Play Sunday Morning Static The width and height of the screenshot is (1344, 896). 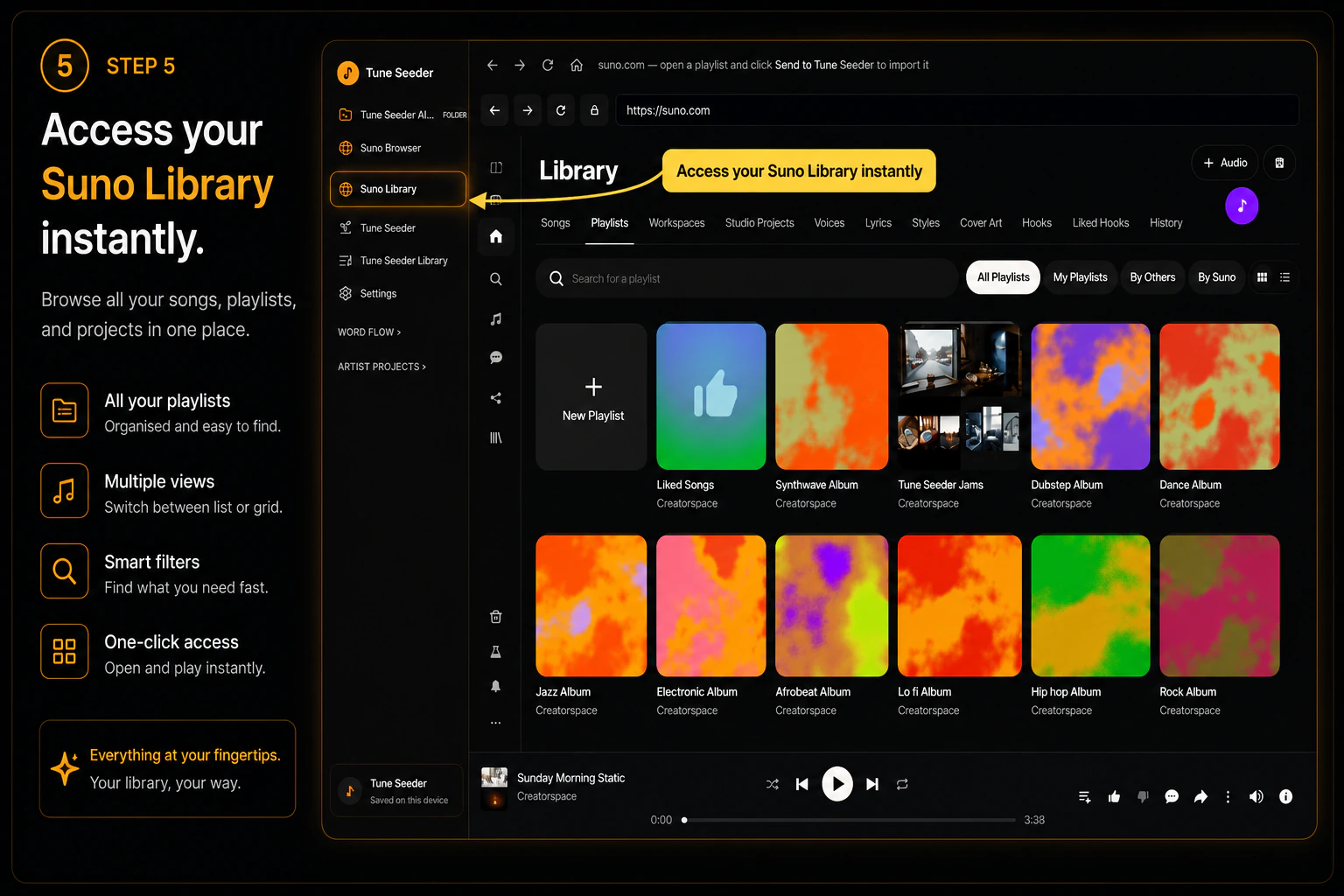[x=837, y=784]
